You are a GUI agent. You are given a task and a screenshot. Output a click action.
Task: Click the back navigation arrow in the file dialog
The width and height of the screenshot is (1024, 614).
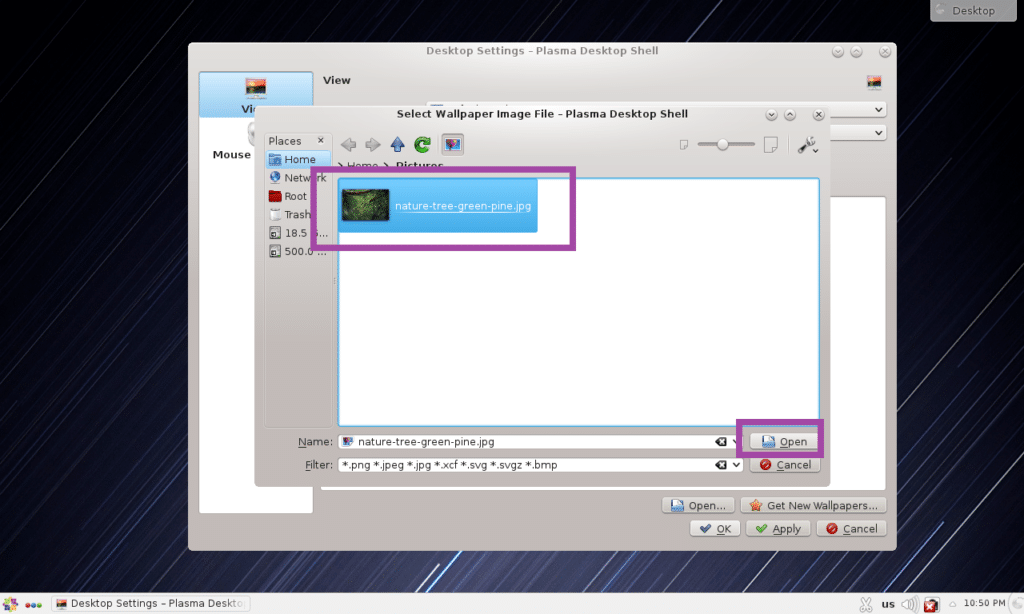347,144
